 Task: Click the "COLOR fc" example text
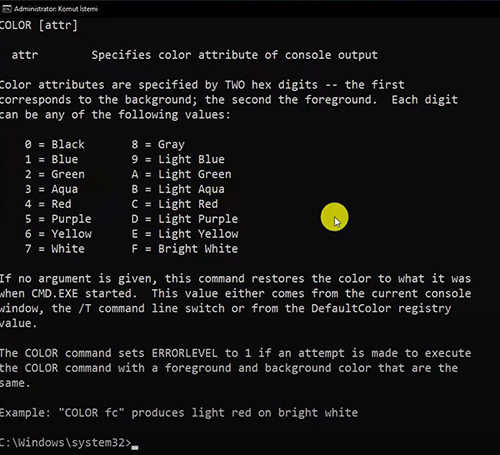pos(91,413)
